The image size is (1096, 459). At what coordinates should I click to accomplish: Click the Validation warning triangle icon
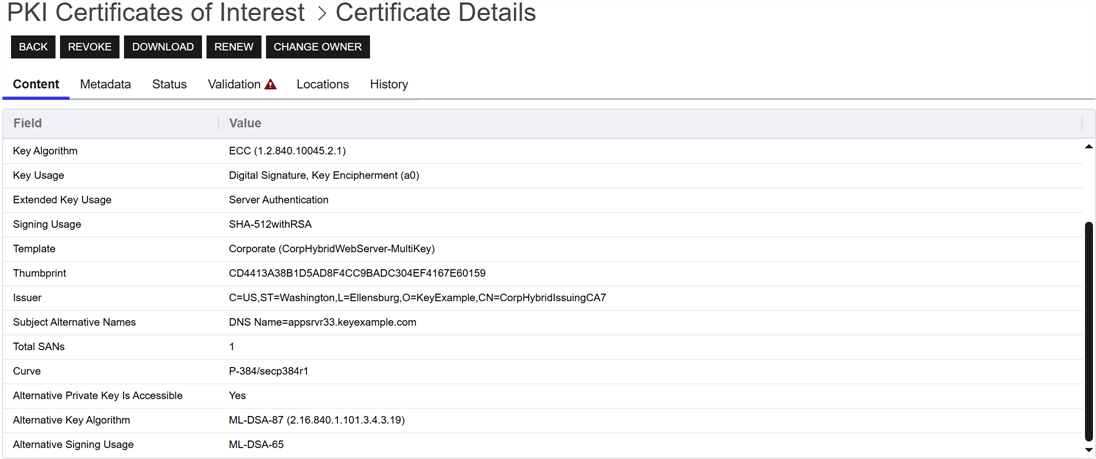[270, 85]
